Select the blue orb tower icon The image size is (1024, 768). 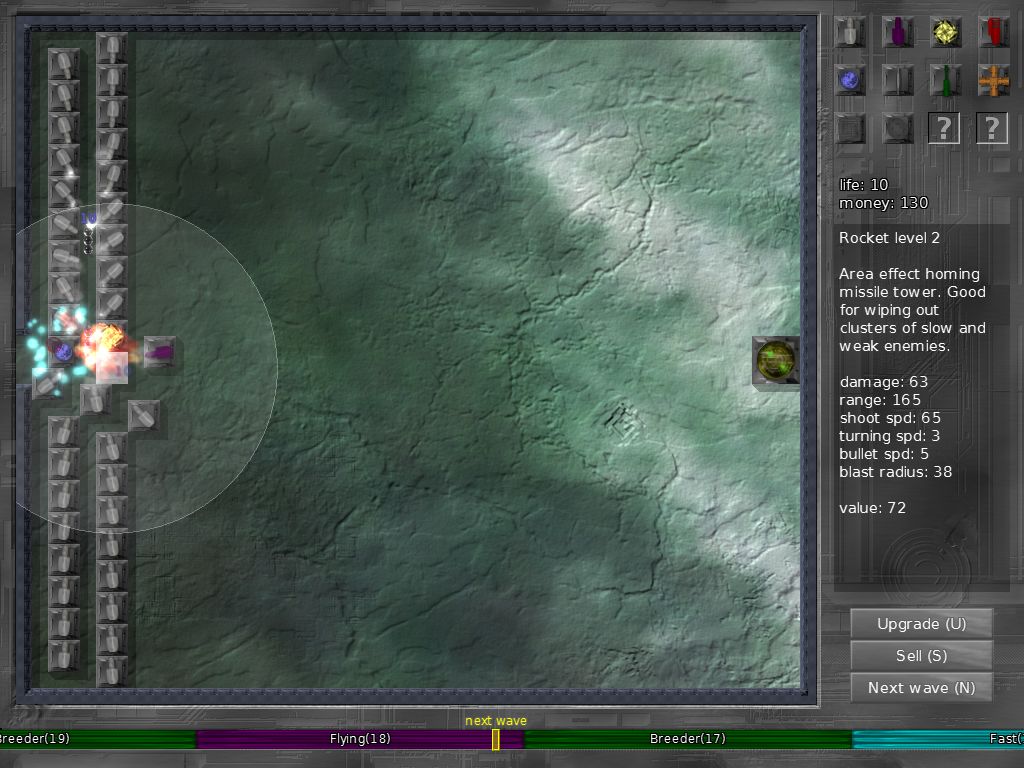850,80
